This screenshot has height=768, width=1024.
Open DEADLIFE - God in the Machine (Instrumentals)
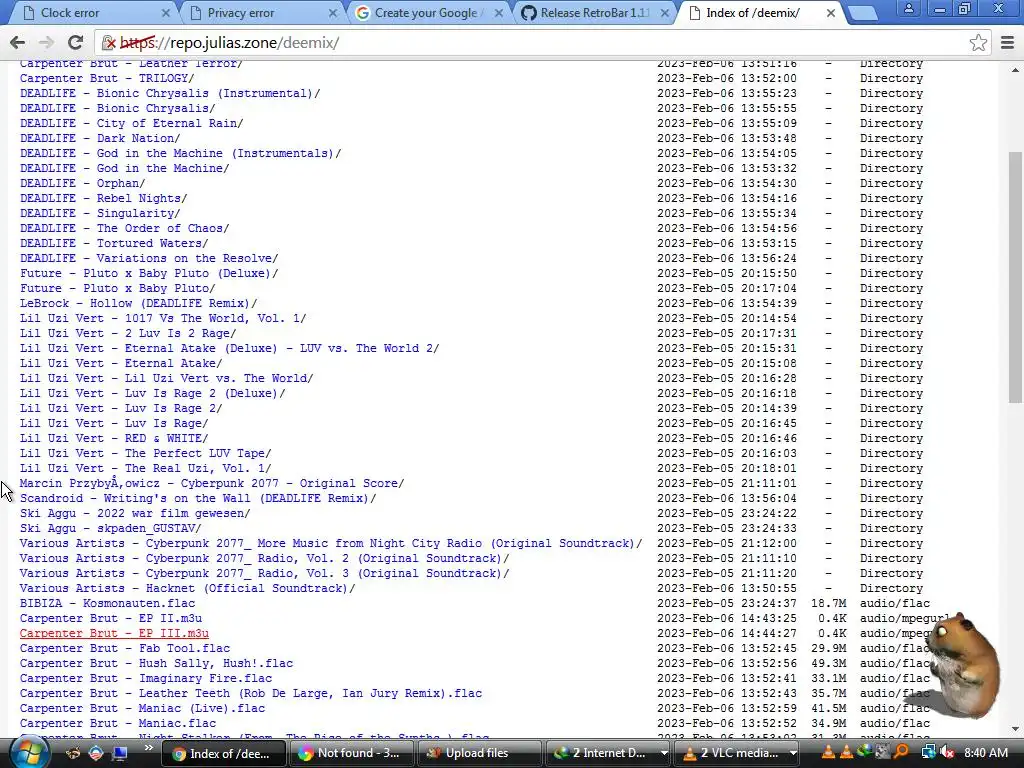pos(180,153)
